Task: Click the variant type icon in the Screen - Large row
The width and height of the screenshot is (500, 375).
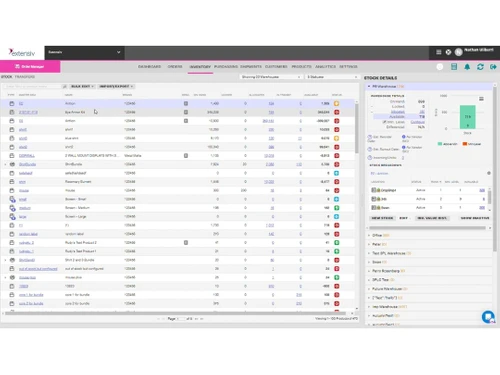Action: [x=12, y=217]
